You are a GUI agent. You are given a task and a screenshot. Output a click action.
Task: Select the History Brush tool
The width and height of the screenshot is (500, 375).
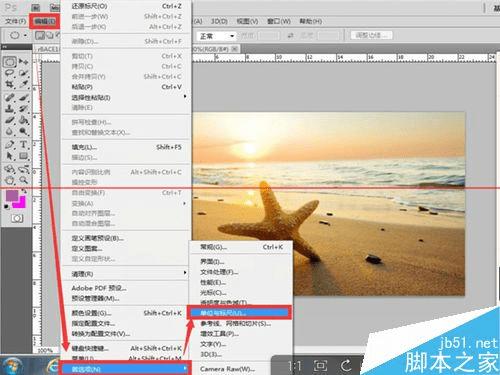[x=23, y=108]
